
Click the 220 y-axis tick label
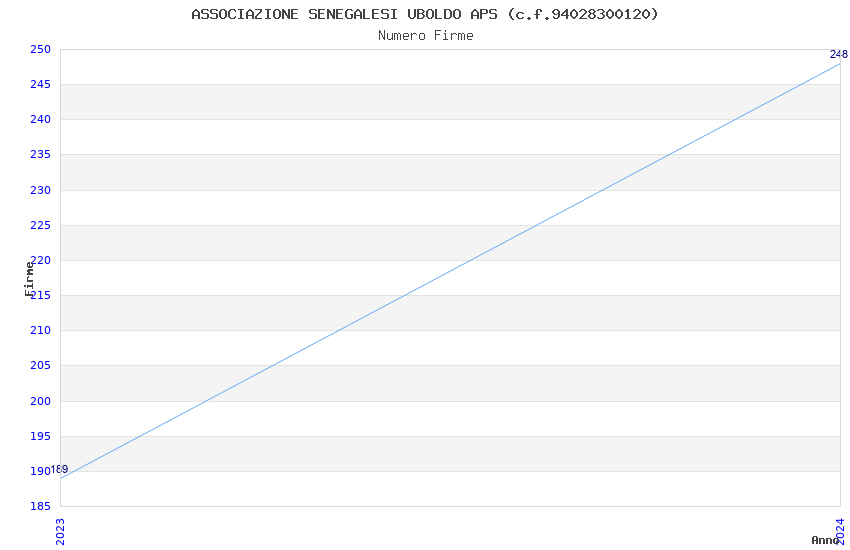pos(41,260)
